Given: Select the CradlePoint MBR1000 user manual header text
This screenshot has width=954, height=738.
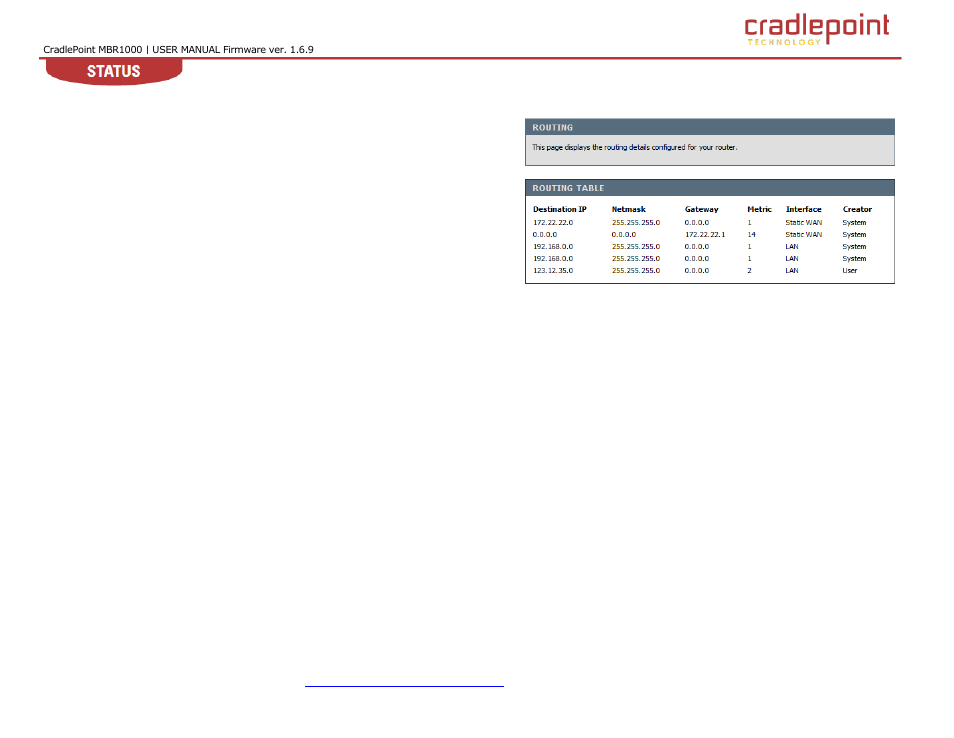Looking at the screenshot, I should click(178, 49).
